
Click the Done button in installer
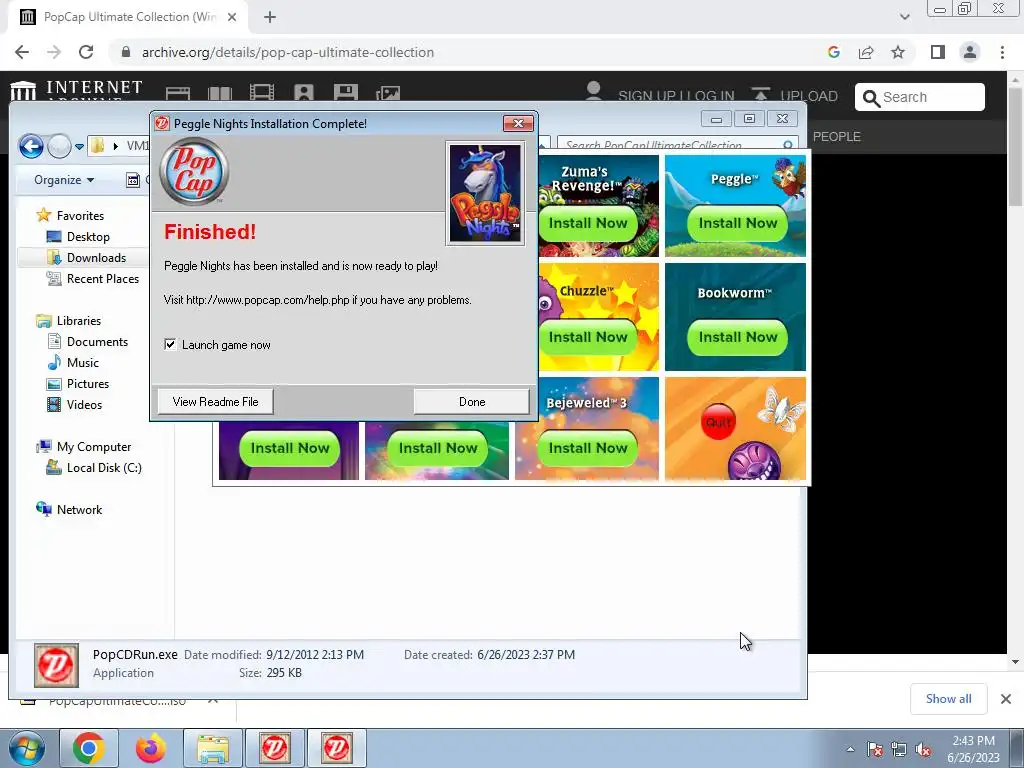(472, 402)
